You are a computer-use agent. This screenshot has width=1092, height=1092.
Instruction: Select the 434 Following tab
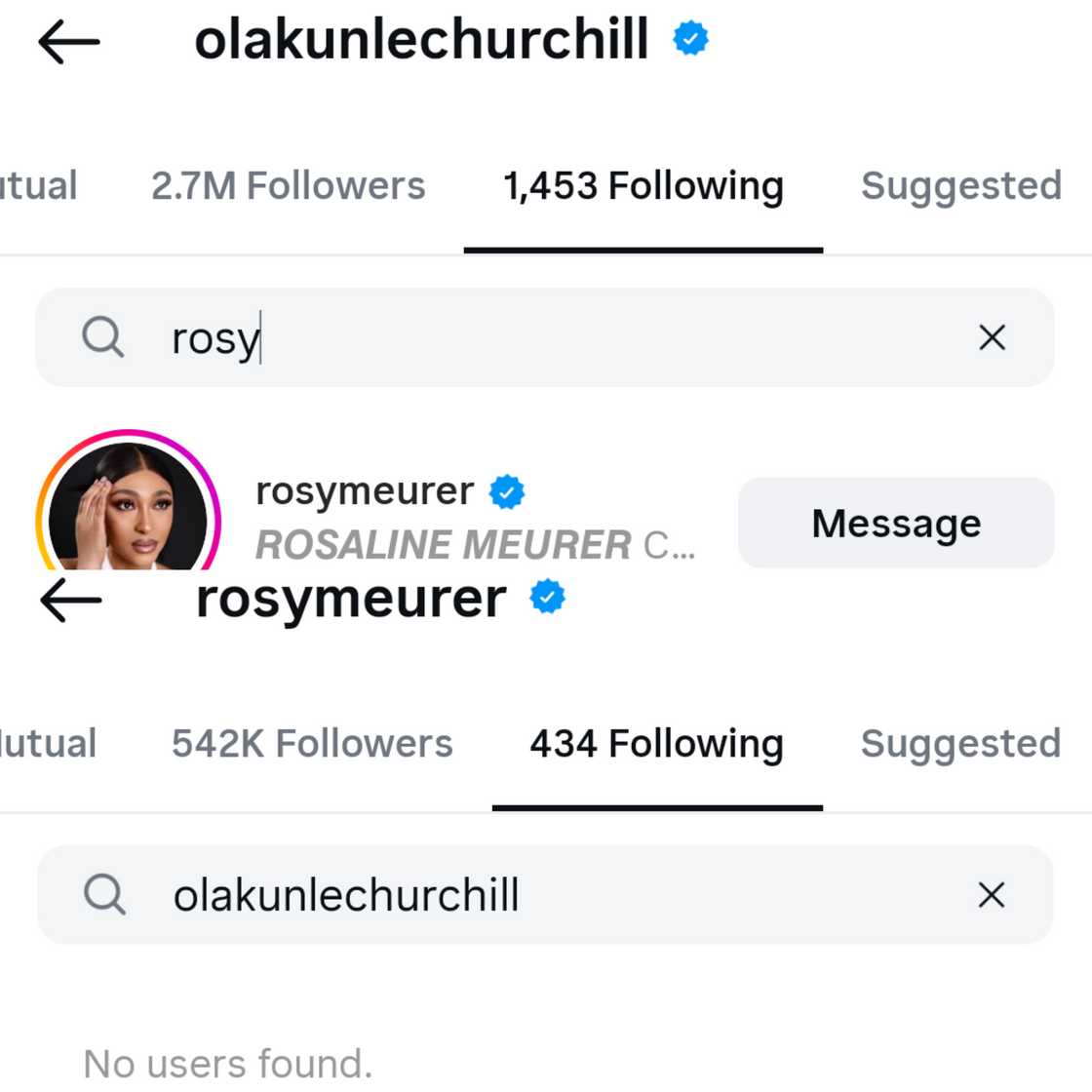pyautogui.click(x=656, y=744)
